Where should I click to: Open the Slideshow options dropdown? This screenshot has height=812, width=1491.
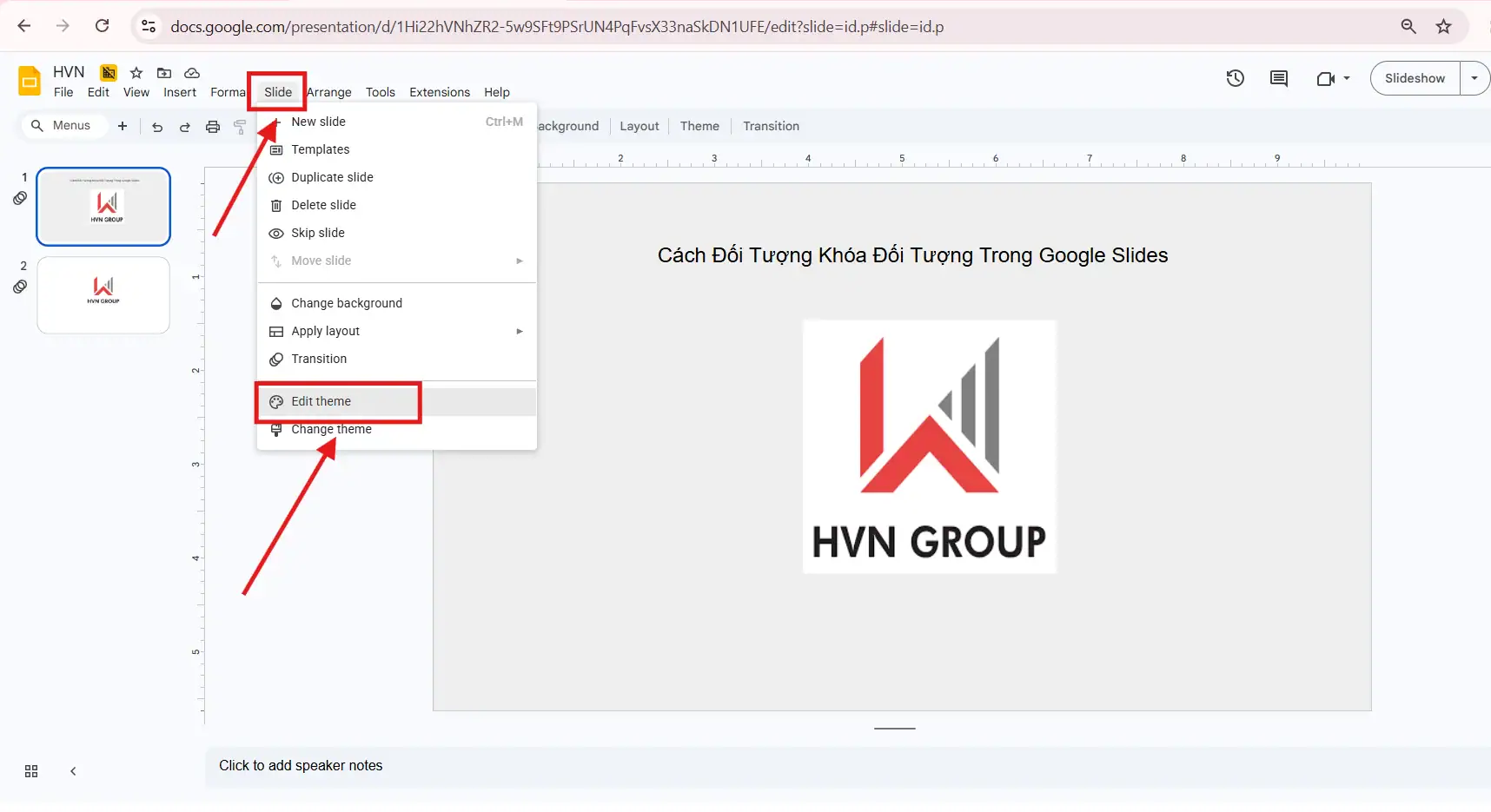1474,78
